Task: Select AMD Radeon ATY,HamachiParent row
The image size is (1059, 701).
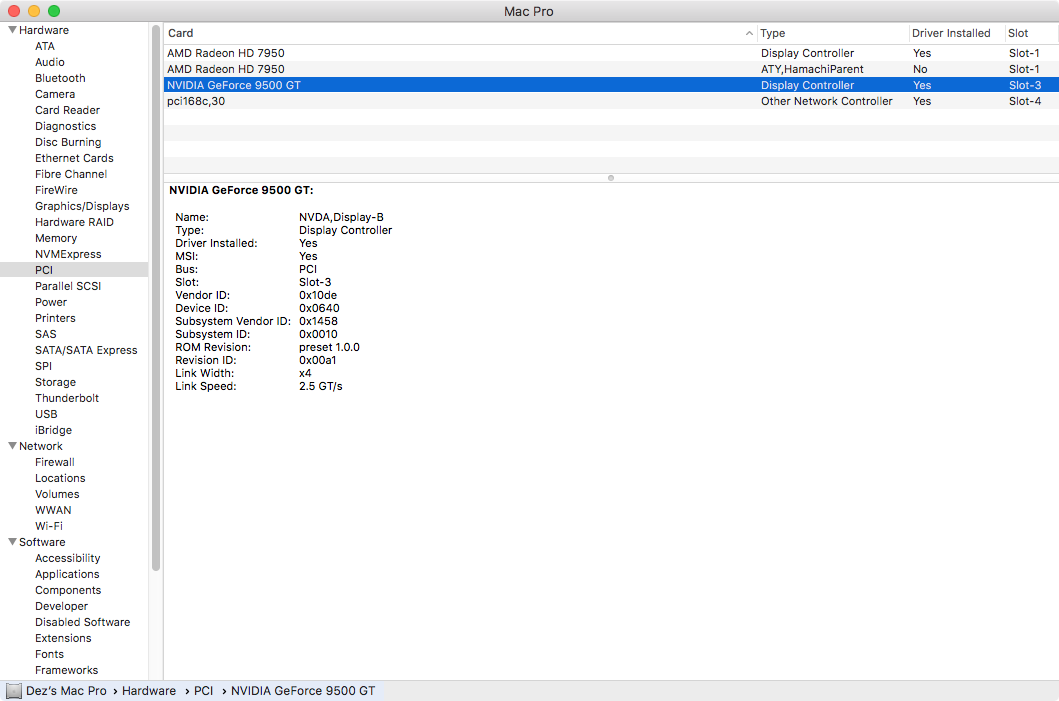Action: (x=611, y=69)
